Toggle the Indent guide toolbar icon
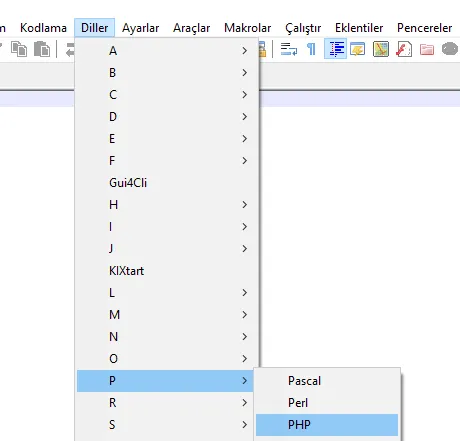 tap(336, 49)
